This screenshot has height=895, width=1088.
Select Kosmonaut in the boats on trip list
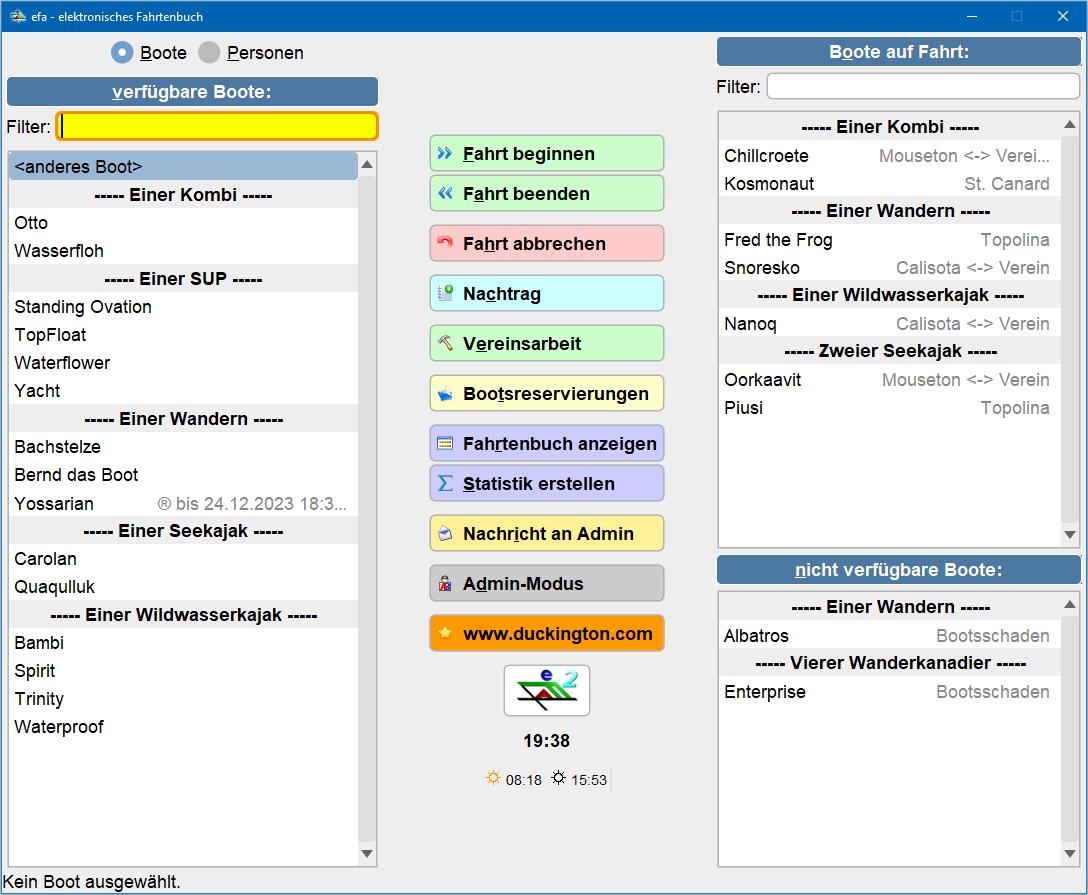coord(769,184)
